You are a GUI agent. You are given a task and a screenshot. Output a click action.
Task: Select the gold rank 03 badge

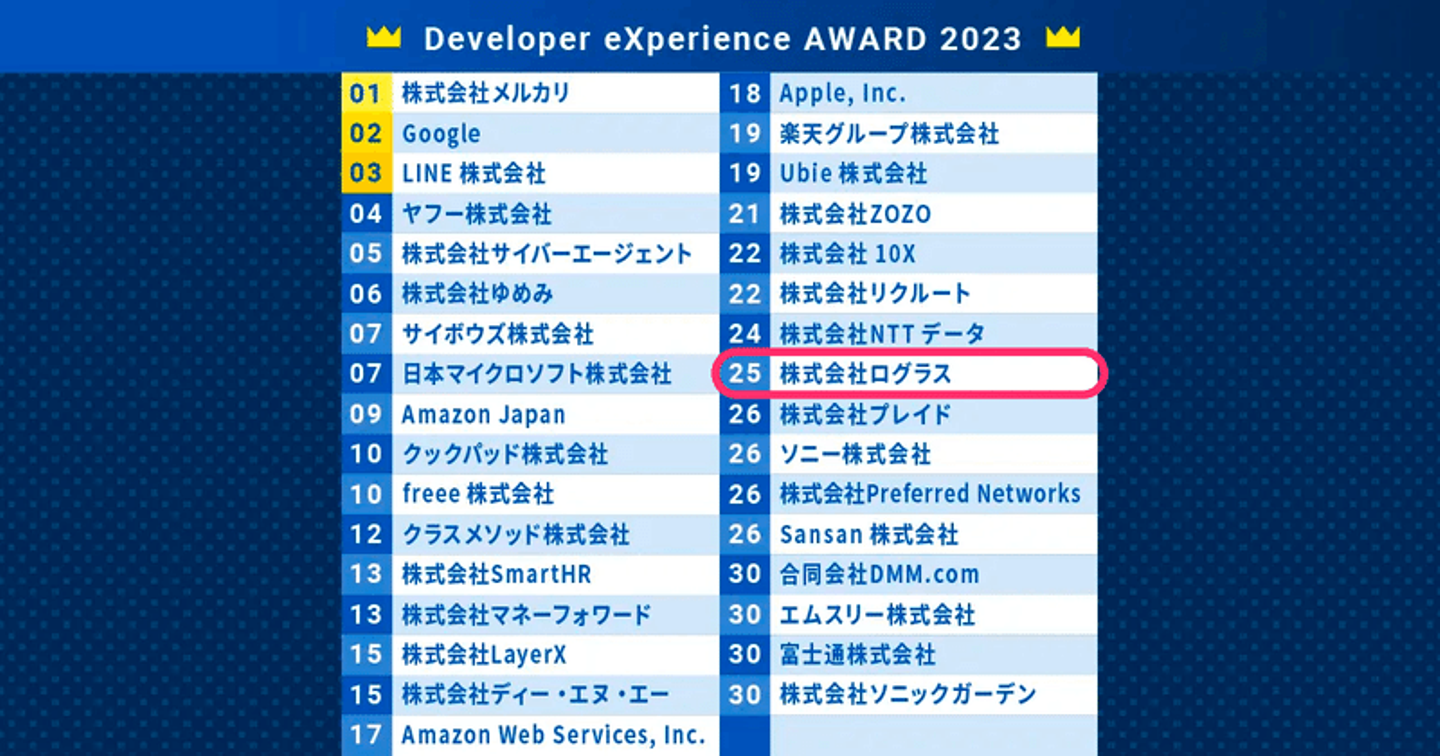367,173
